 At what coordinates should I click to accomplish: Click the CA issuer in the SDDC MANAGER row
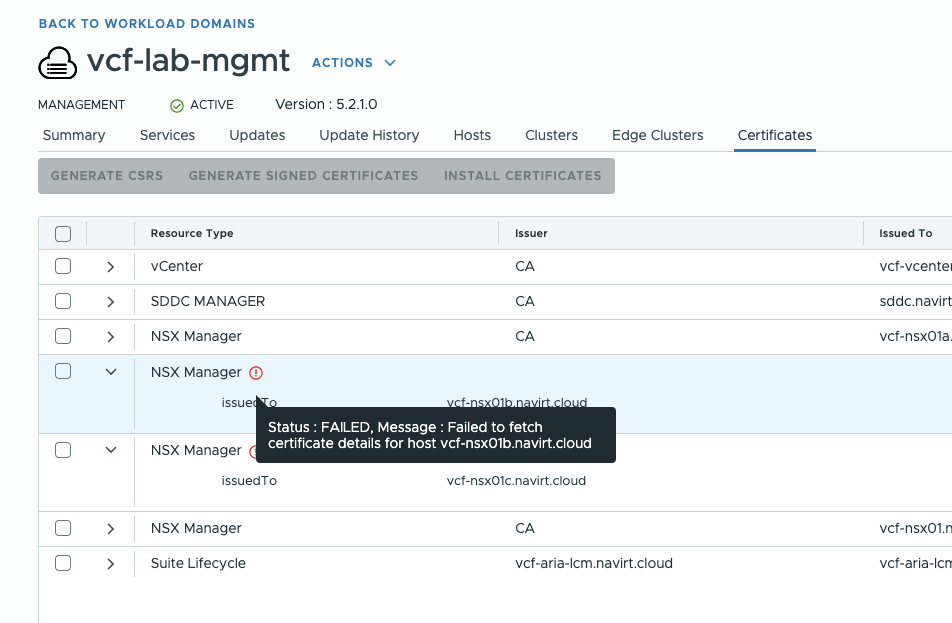pyautogui.click(x=525, y=301)
